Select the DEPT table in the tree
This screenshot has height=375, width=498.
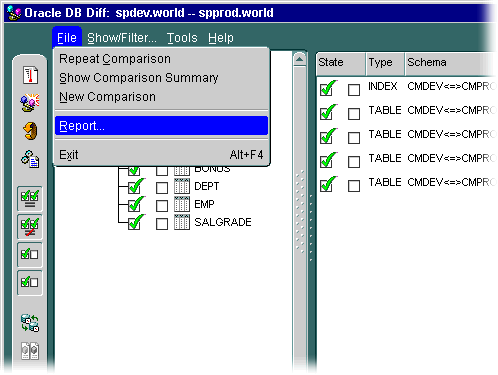coord(207,186)
